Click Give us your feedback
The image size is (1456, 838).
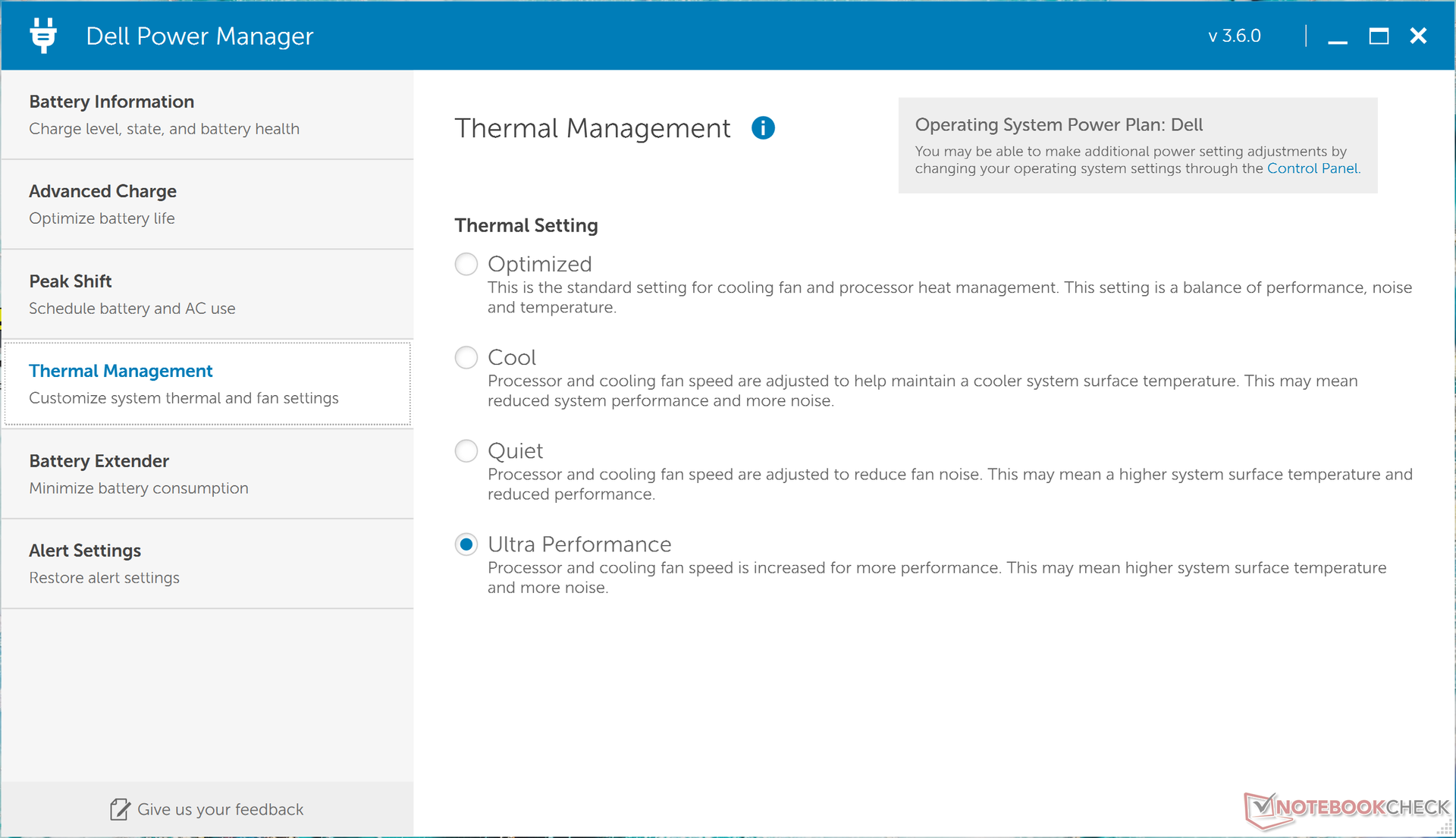220,809
